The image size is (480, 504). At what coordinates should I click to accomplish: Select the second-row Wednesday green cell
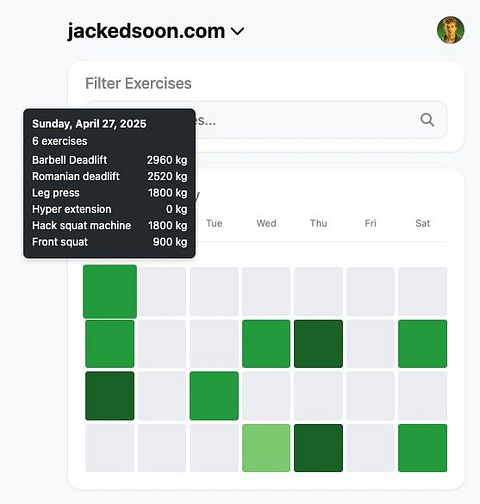point(266,344)
